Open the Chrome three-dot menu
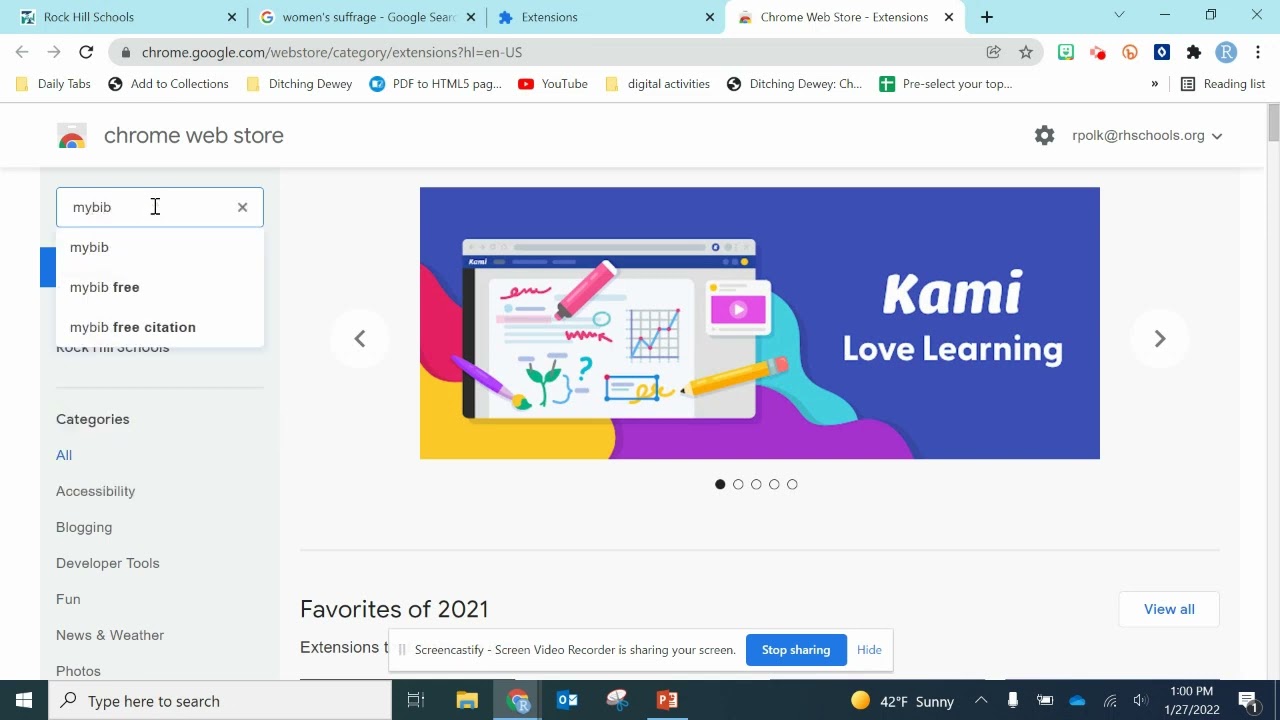Image resolution: width=1280 pixels, height=720 pixels. [1258, 52]
